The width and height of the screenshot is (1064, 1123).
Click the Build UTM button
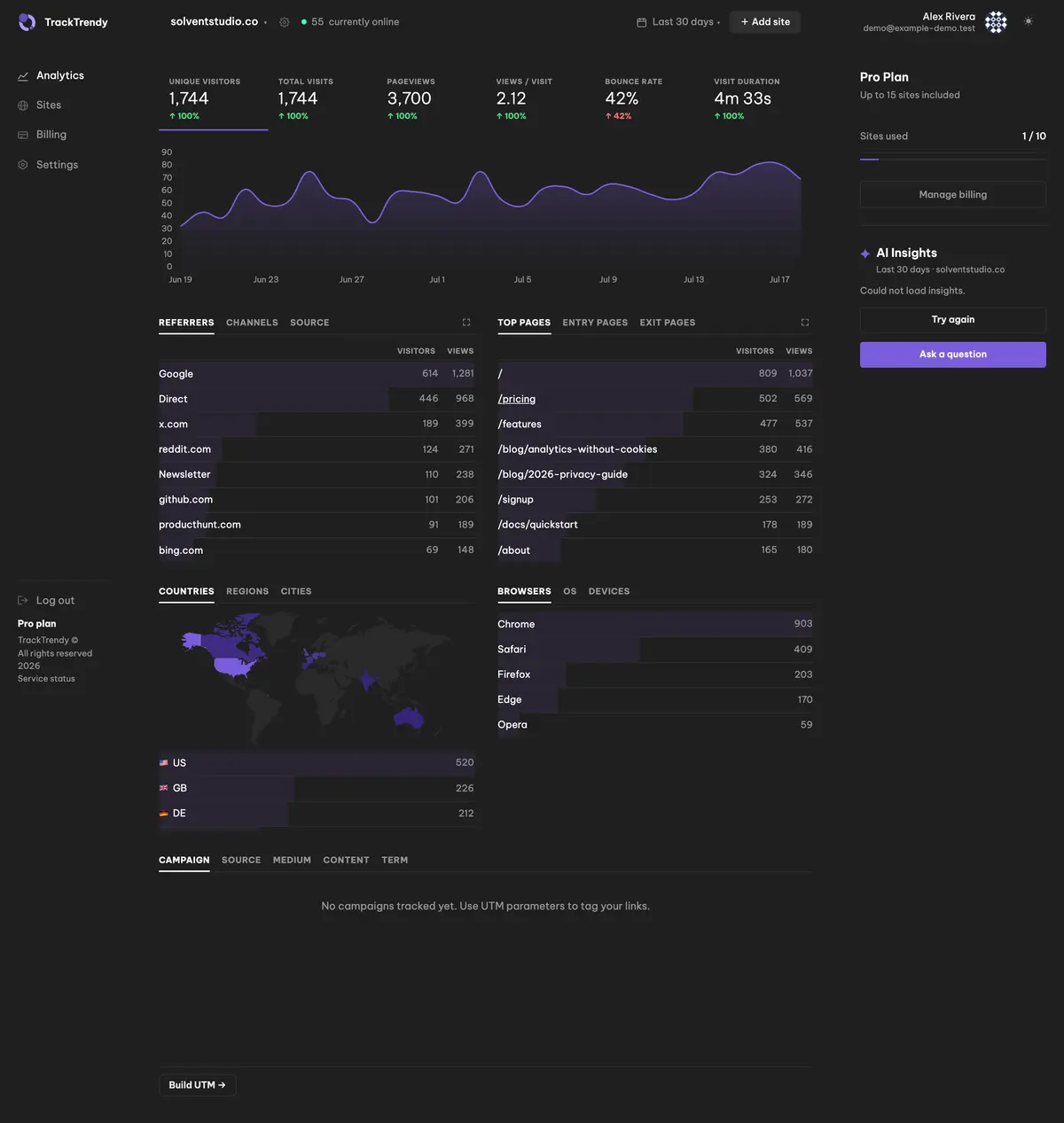click(x=198, y=1085)
